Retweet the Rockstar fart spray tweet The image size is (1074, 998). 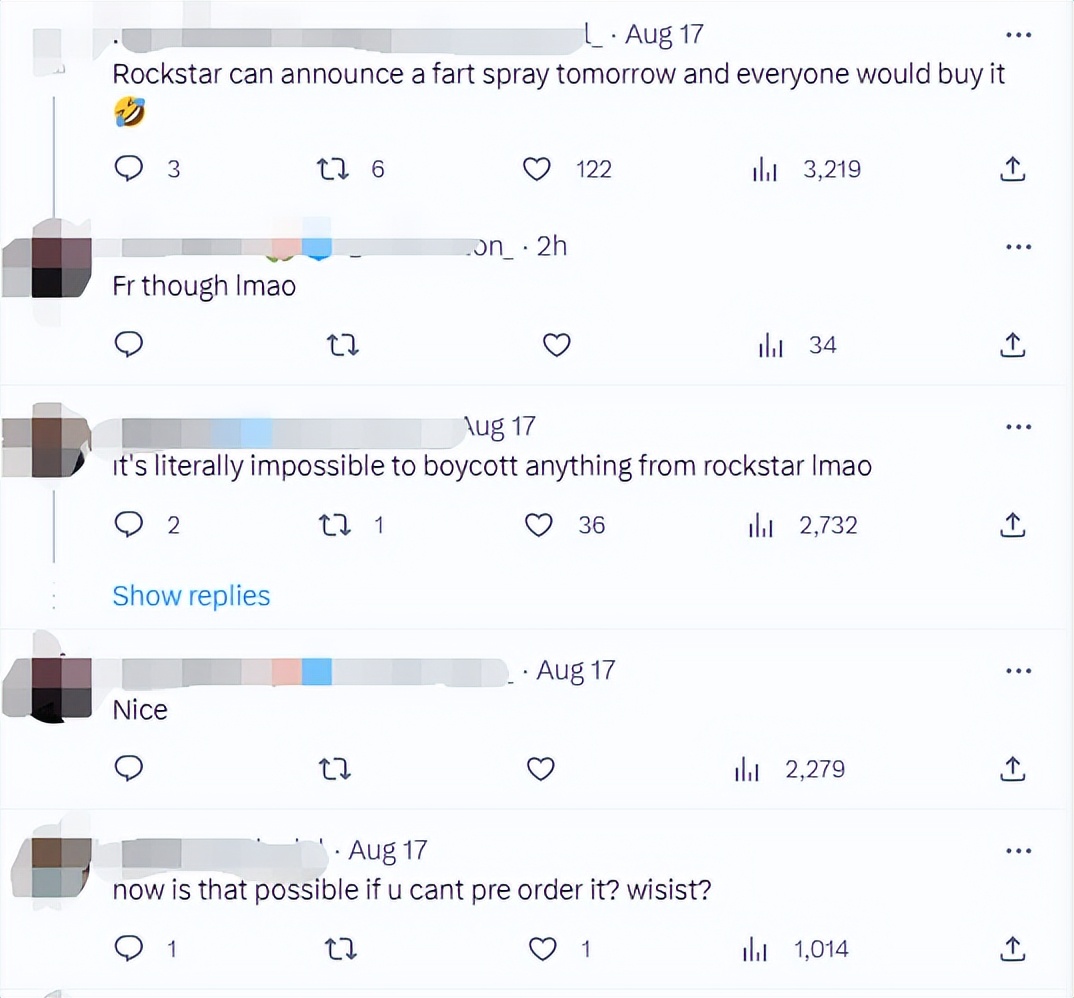332,169
